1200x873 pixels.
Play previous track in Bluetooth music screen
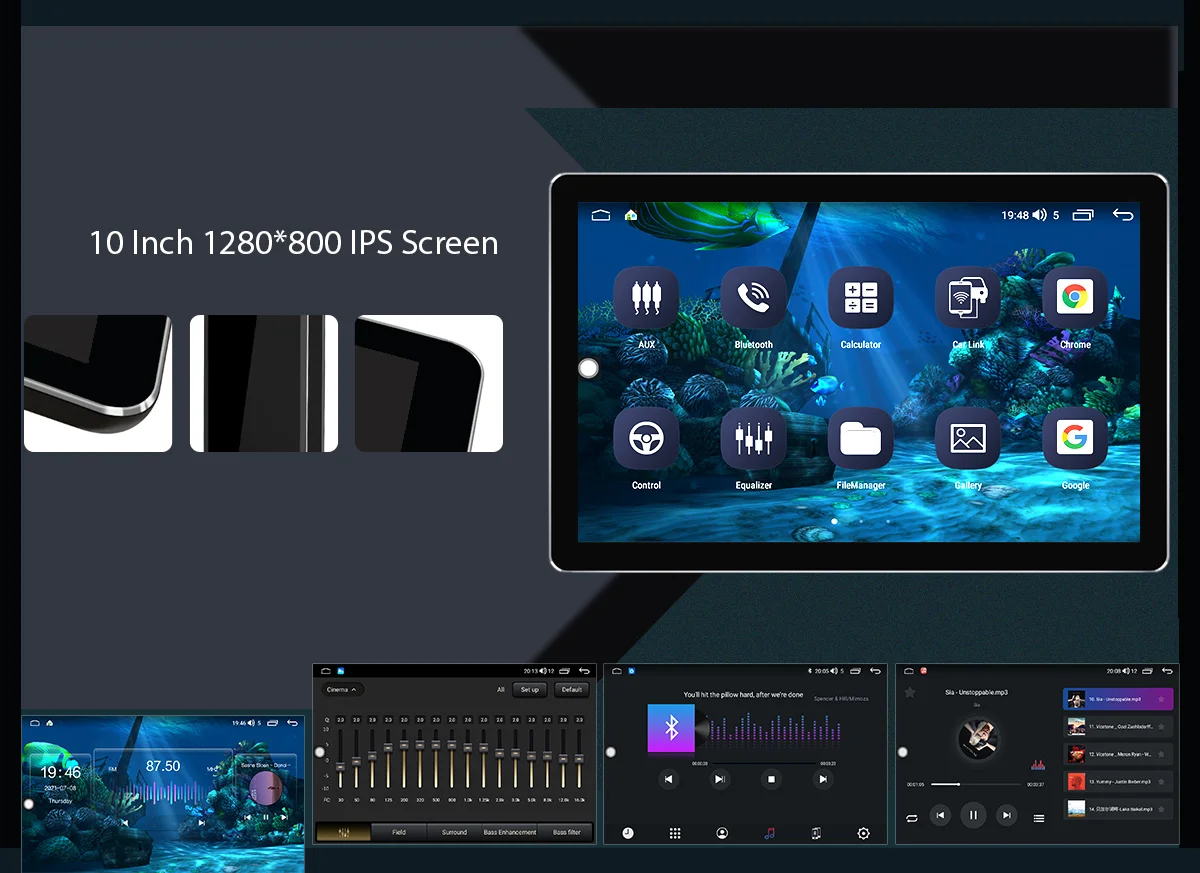(669, 779)
